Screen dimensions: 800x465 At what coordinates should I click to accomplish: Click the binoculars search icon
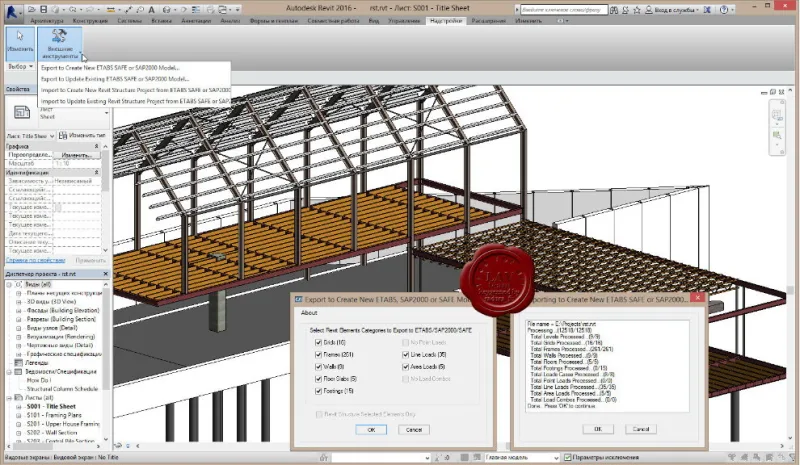(x=614, y=10)
